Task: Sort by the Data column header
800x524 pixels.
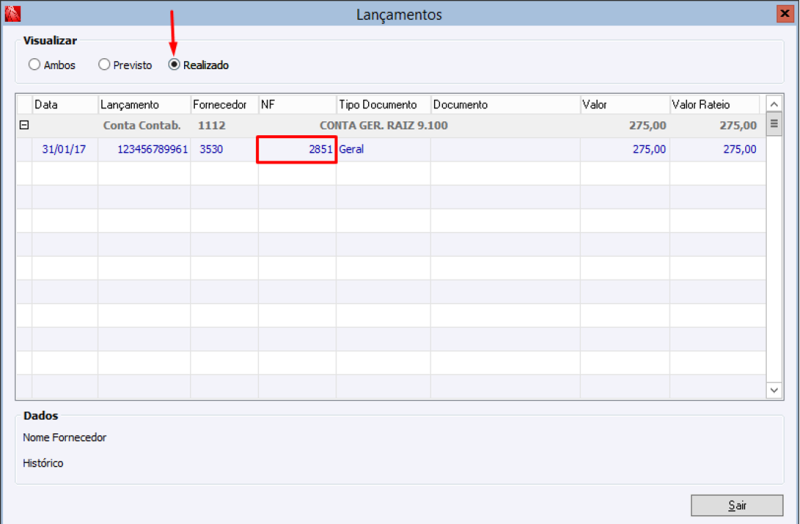Action: (x=65, y=105)
